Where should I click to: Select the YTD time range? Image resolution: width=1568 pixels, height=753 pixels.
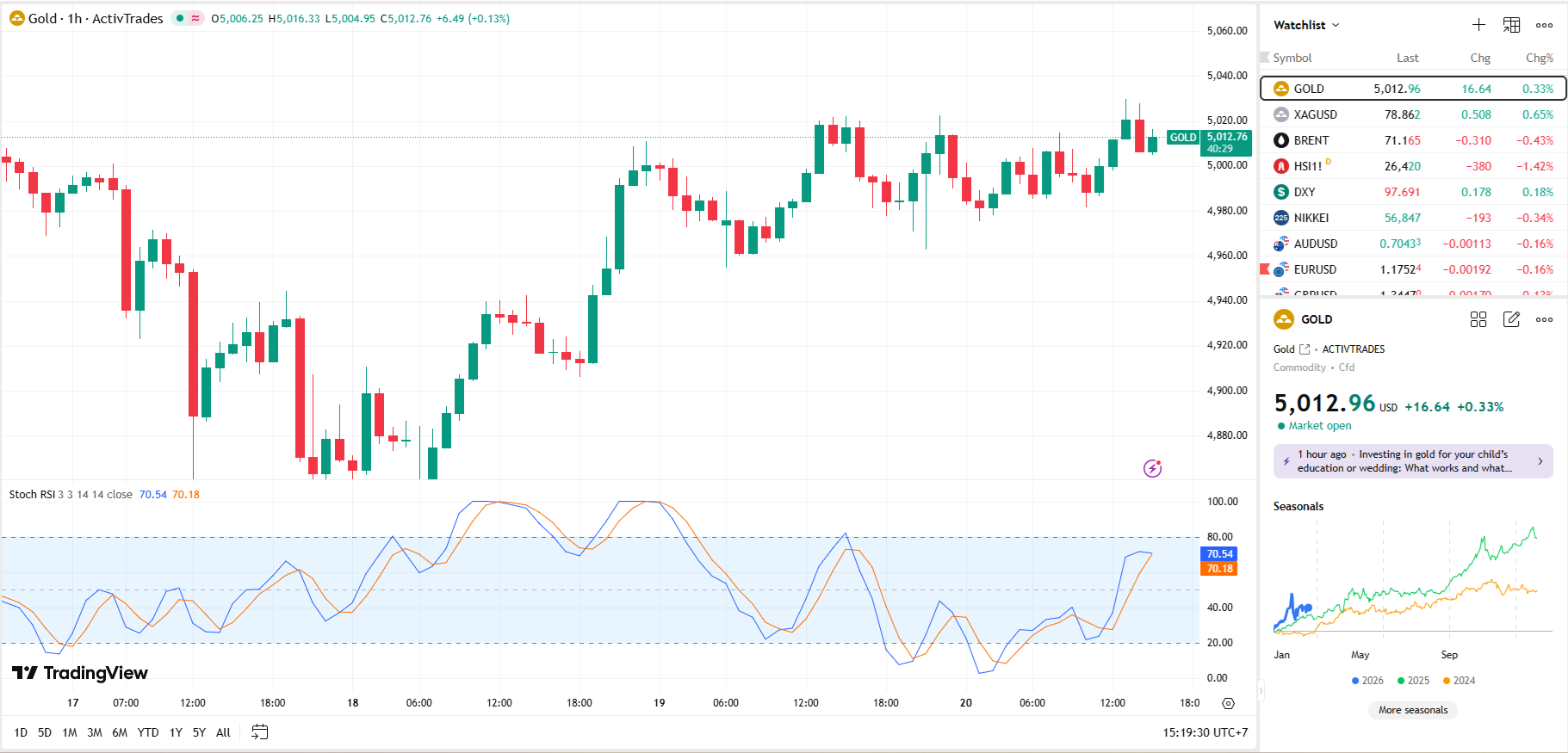pos(148,732)
